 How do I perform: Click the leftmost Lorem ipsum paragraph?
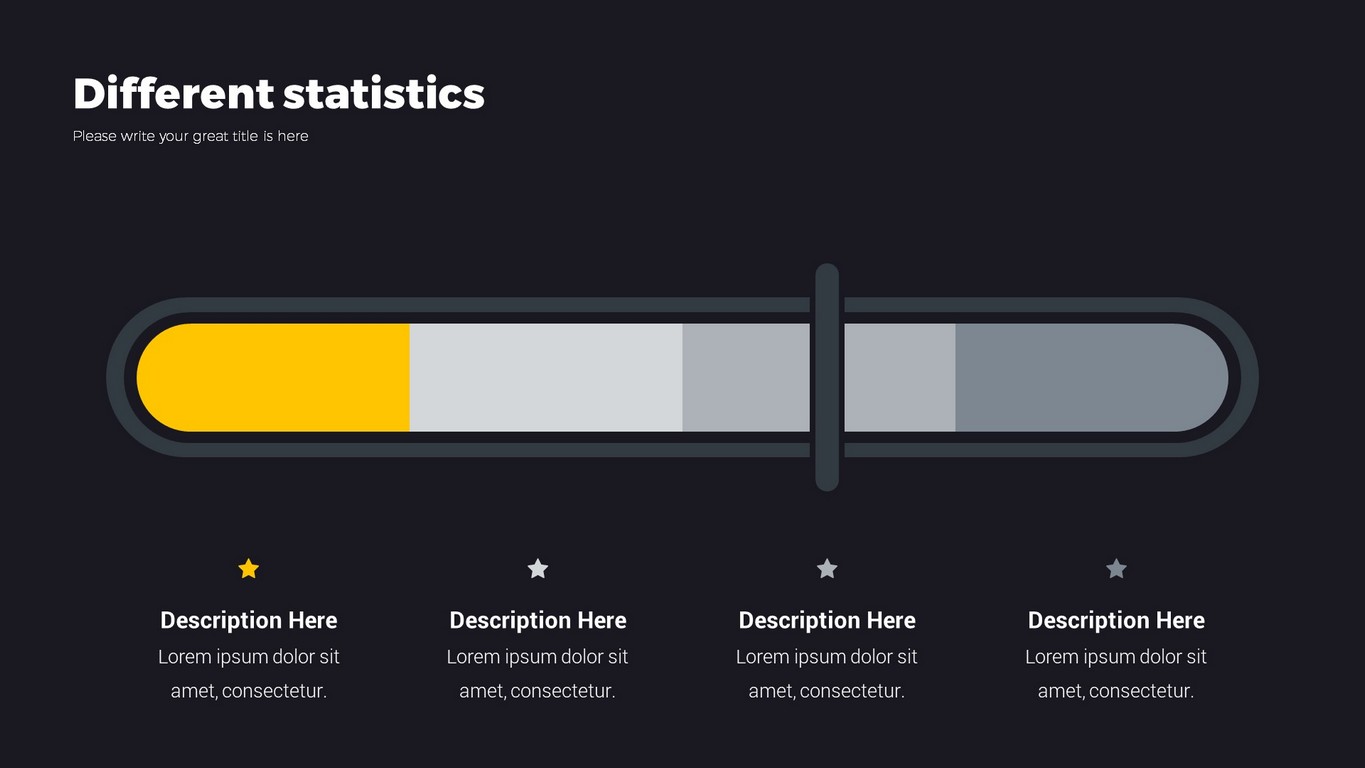pyautogui.click(x=249, y=673)
